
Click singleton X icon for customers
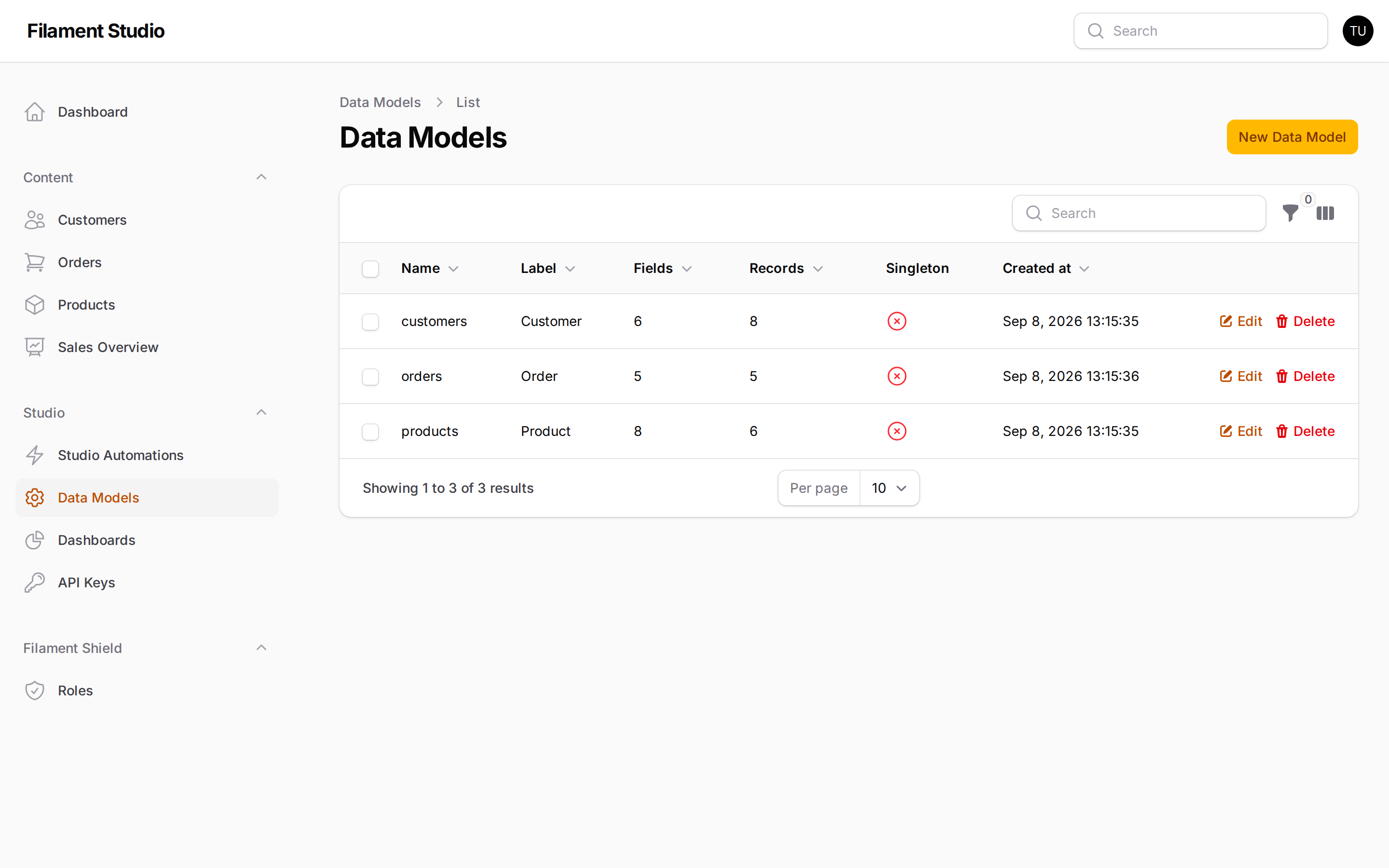coord(897,322)
